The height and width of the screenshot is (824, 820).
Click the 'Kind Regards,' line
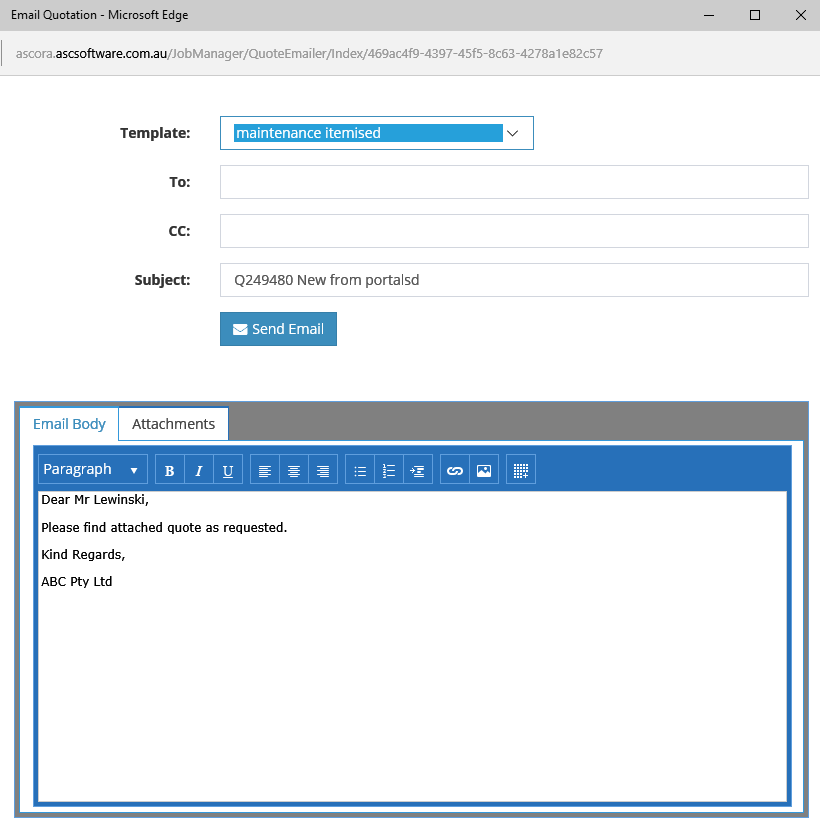(x=83, y=554)
